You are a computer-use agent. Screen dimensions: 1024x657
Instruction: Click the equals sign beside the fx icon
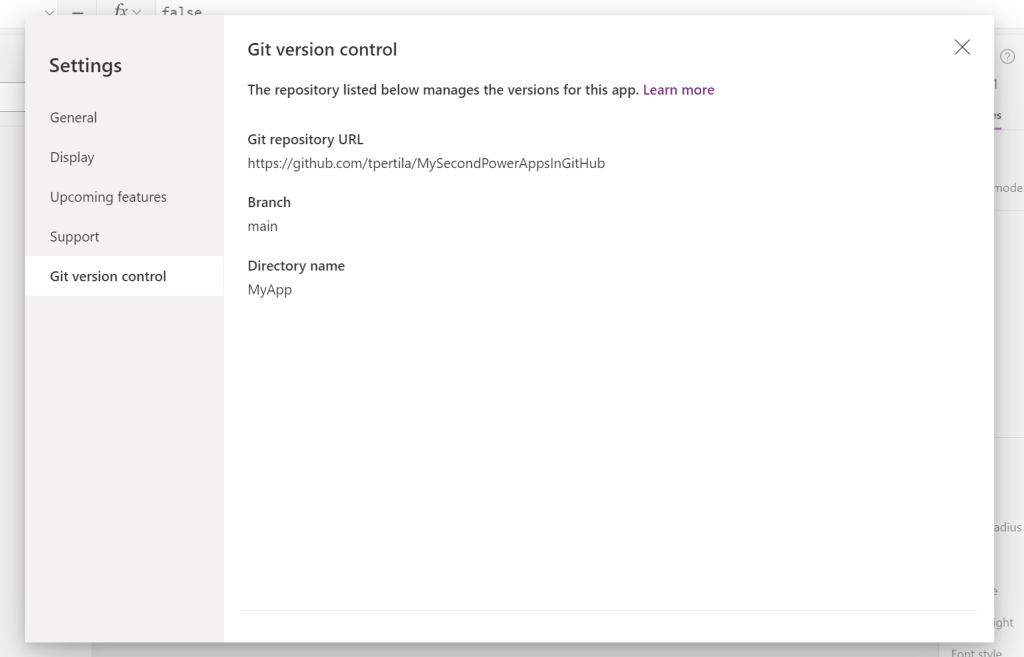(77, 12)
